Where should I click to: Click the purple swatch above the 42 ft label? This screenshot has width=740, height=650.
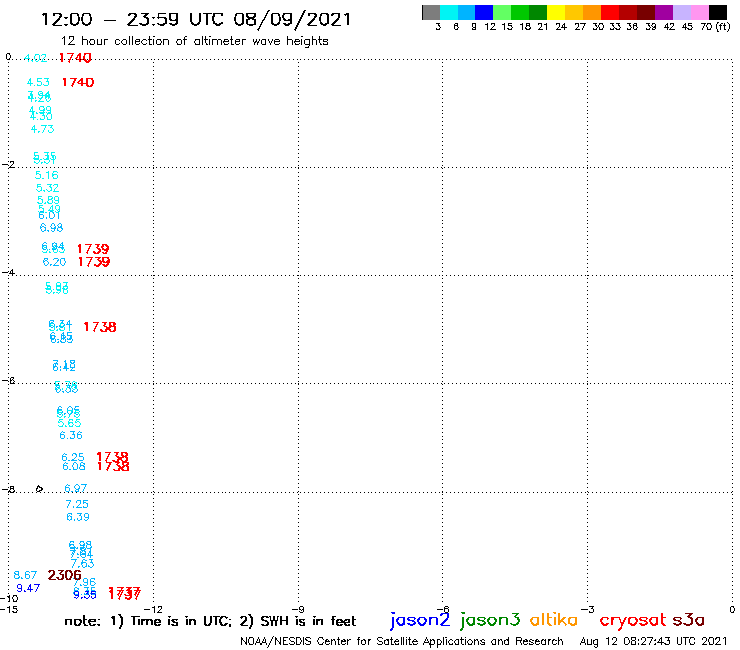tap(664, 12)
